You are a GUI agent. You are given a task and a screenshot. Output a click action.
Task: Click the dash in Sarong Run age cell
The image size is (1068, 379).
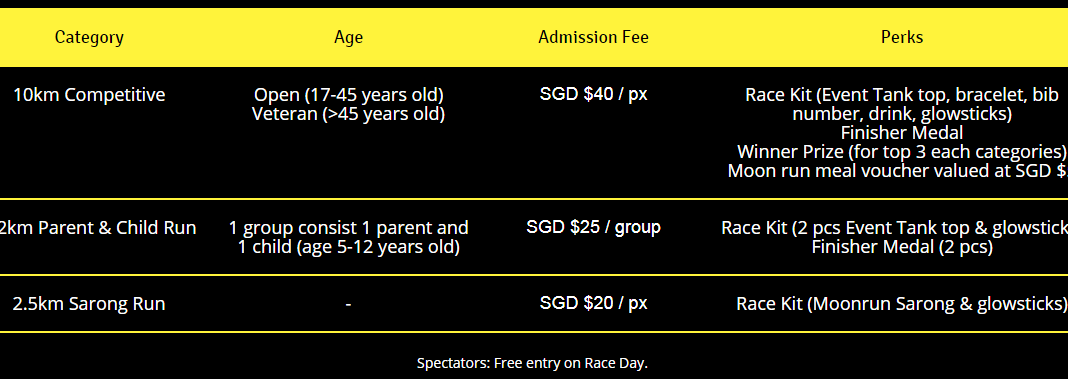(348, 304)
